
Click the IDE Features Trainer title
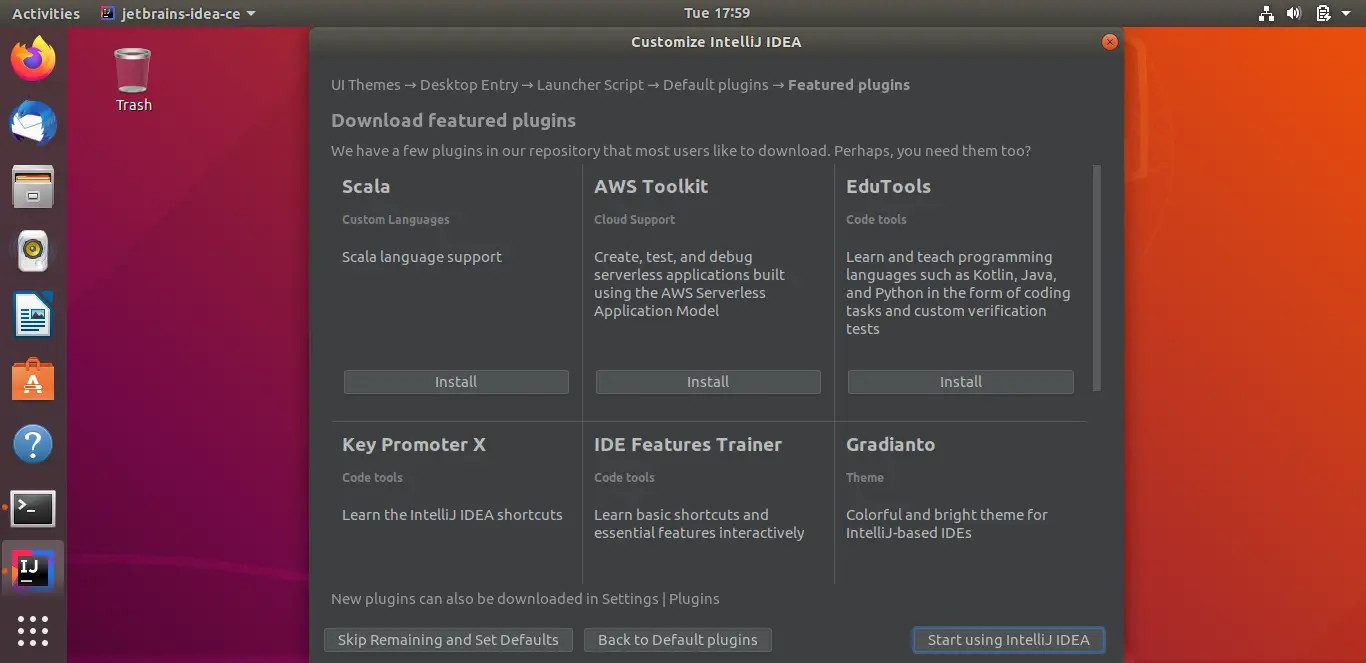(x=688, y=445)
